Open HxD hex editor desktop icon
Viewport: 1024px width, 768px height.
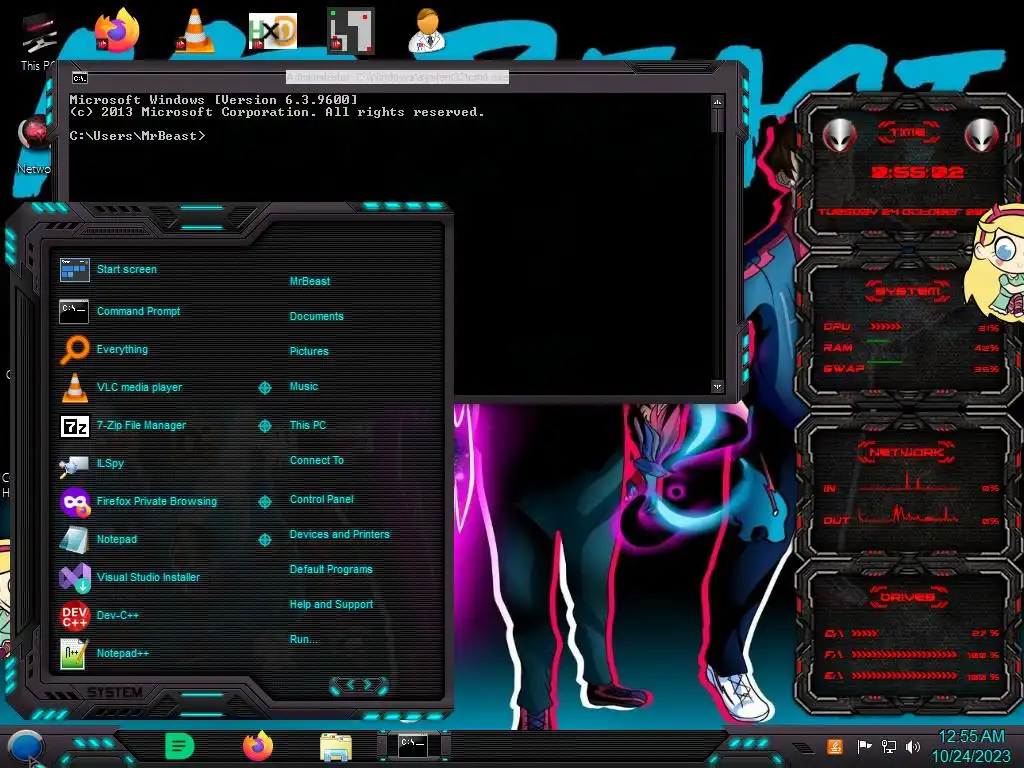[273, 30]
